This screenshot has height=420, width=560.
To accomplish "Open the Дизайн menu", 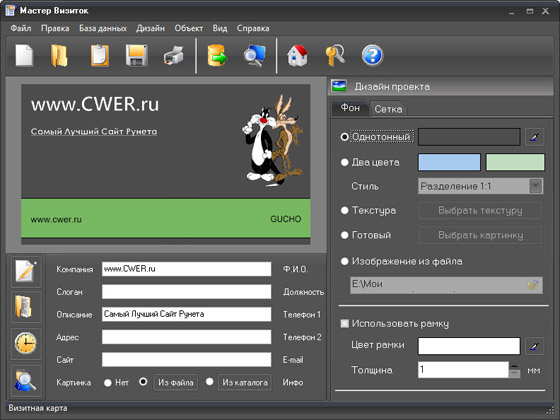I will pos(150,28).
